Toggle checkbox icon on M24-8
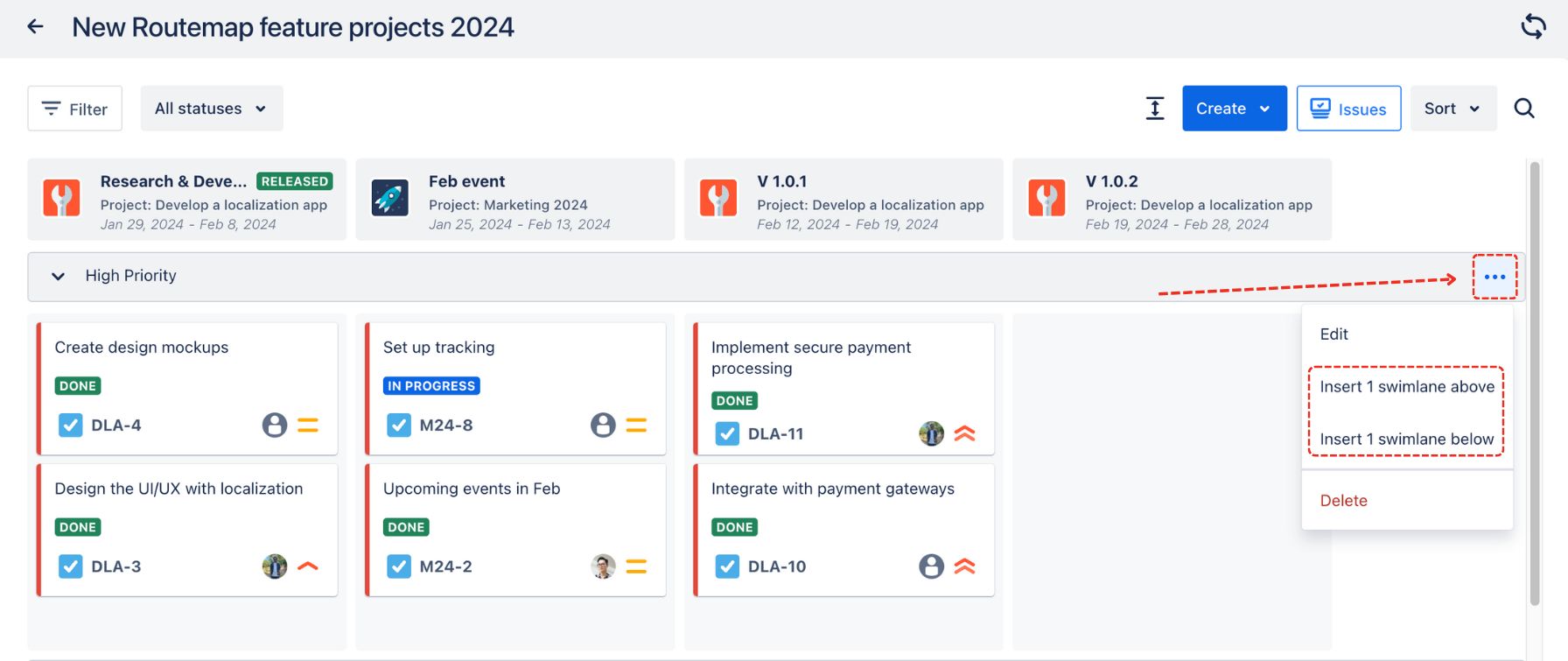The width and height of the screenshot is (1568, 661). pos(399,425)
